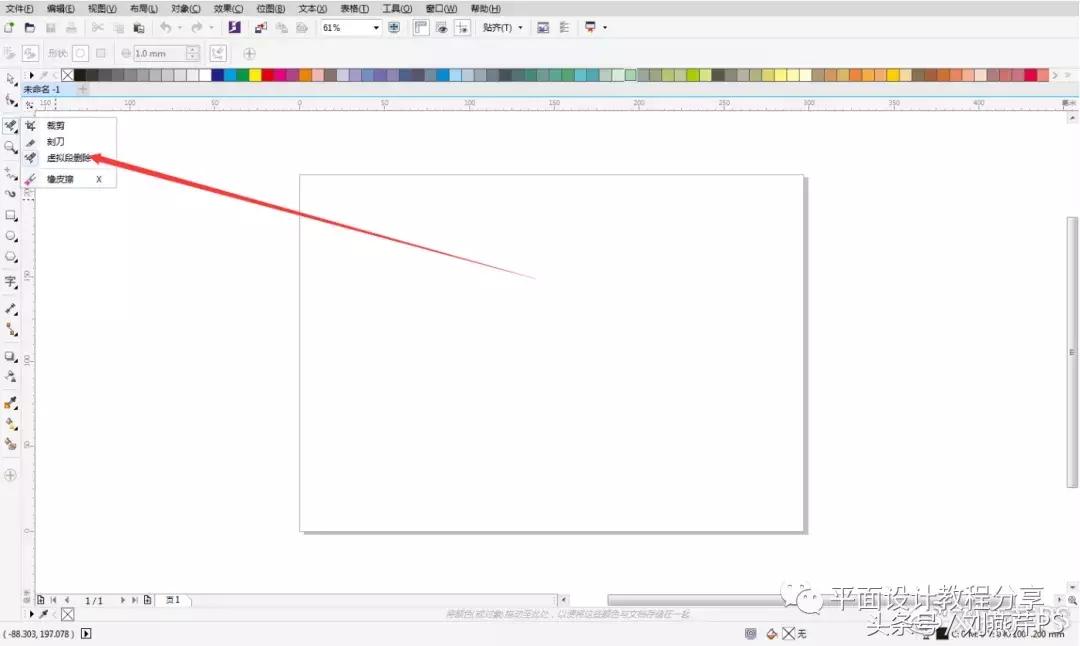Select the Knife tool (刻刀) in the flyout
The image size is (1080, 646).
point(55,141)
